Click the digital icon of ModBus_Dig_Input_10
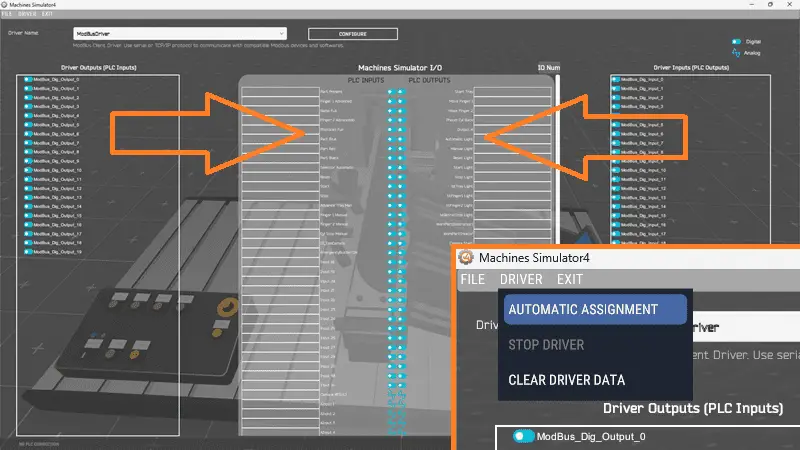 tap(616, 170)
